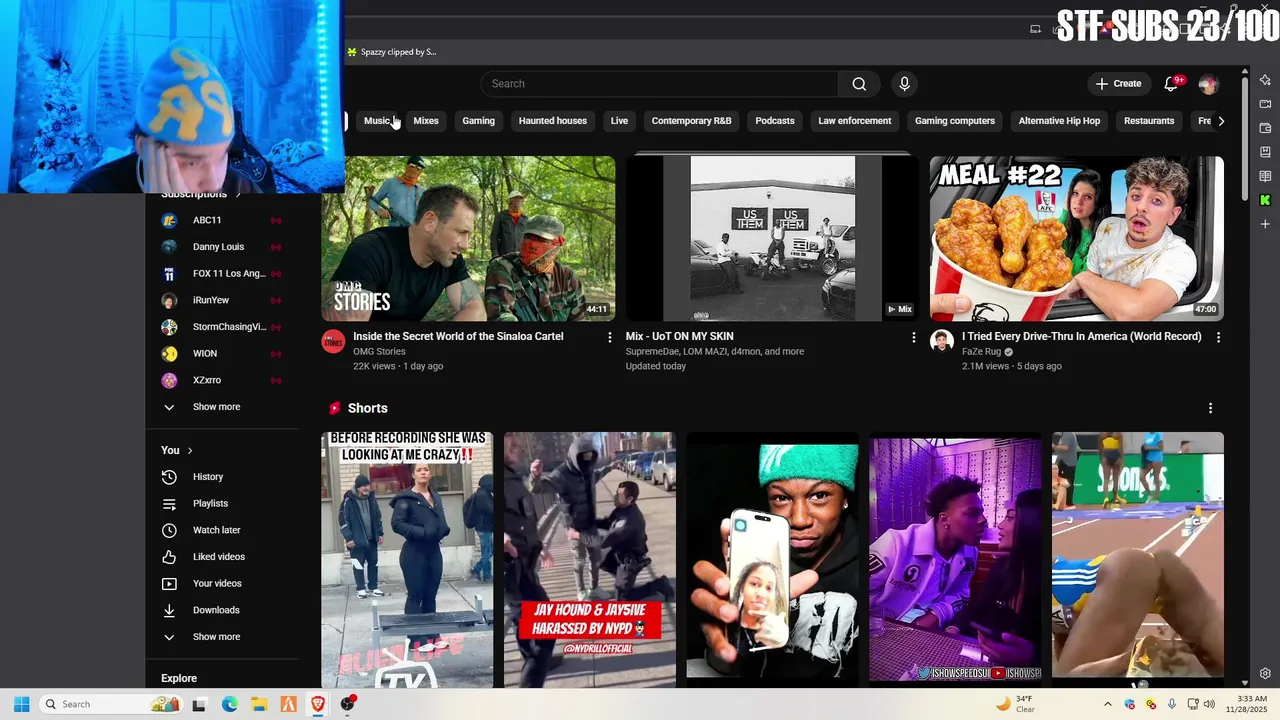The height and width of the screenshot is (720, 1280).
Task: Open Playlists in sidebar
Action: tap(222, 504)
